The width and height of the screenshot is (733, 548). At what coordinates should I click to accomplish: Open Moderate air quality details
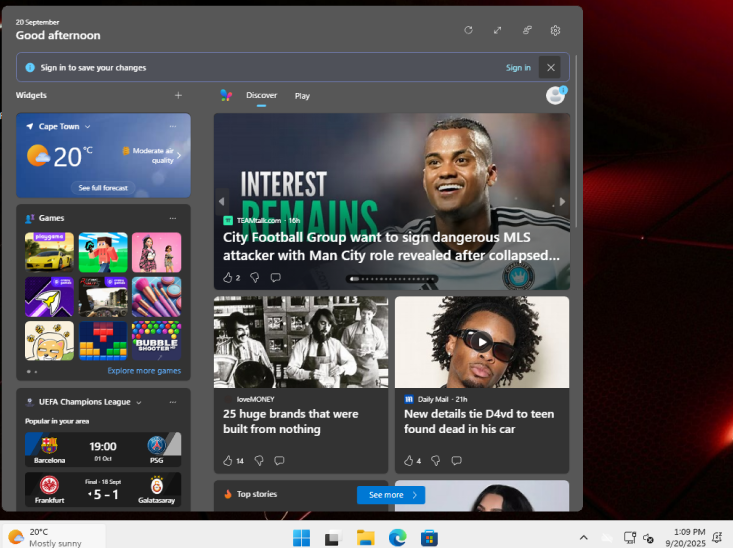tap(152, 156)
